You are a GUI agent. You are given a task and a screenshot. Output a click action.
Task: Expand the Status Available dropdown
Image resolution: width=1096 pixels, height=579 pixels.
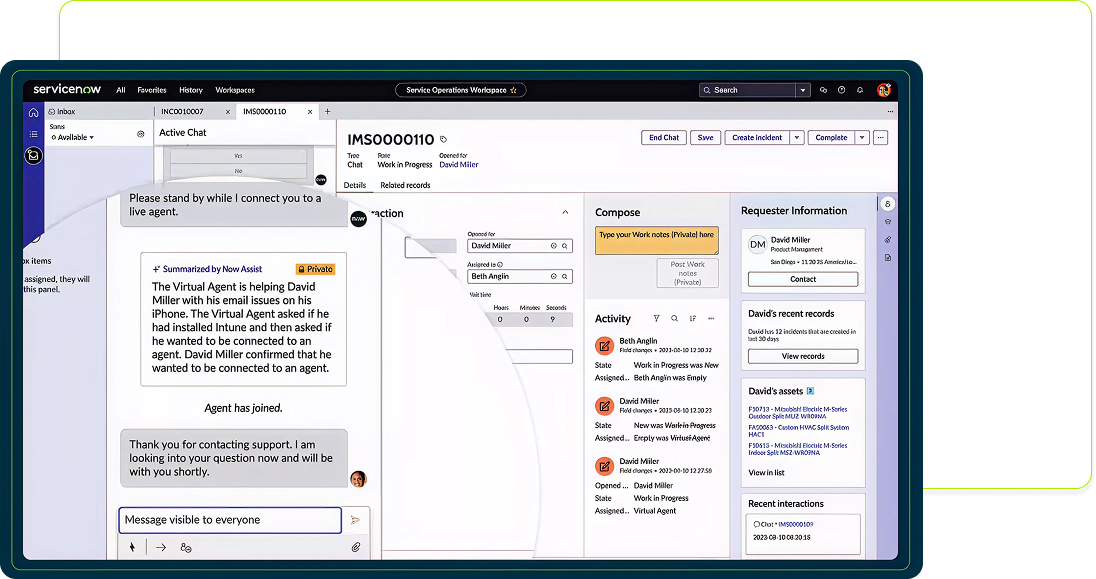[73, 137]
